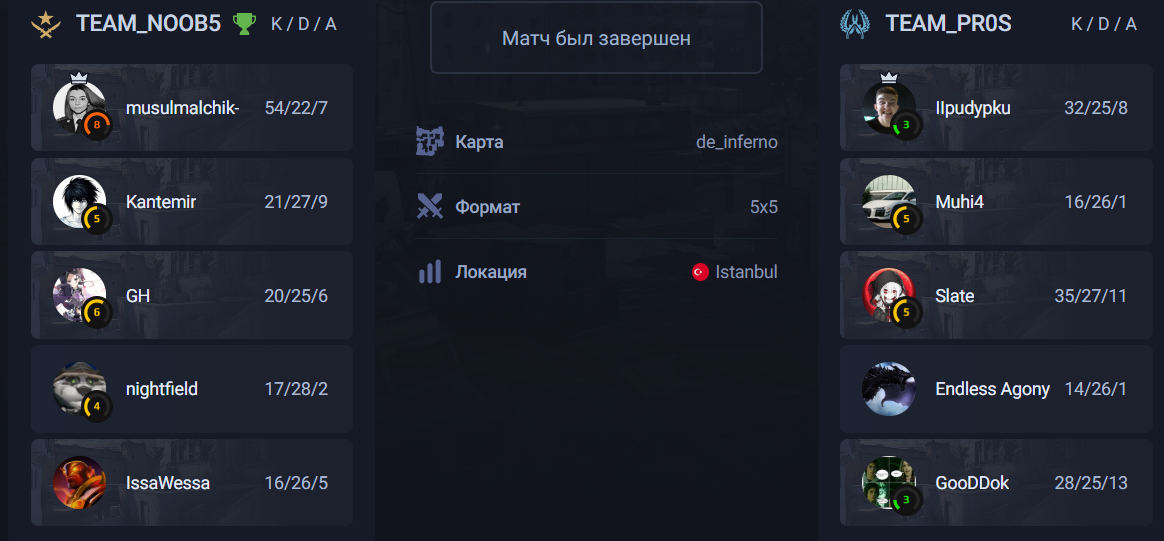Click the Turkish flag next to Istanbul
The image size is (1164, 541).
coord(700,272)
